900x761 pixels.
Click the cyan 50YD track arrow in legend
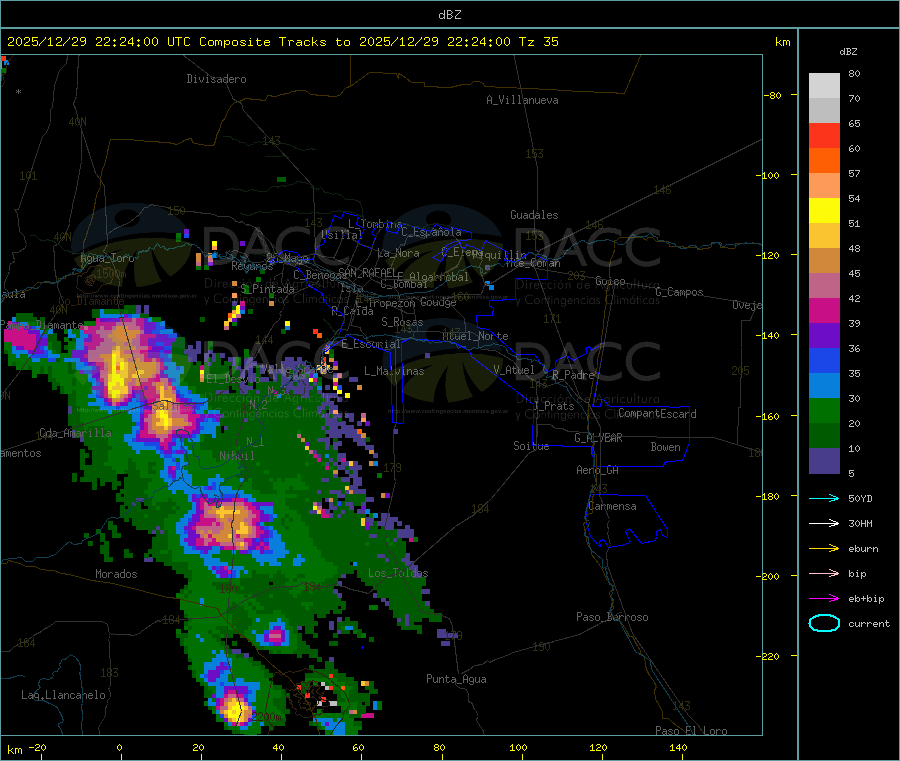coord(824,498)
